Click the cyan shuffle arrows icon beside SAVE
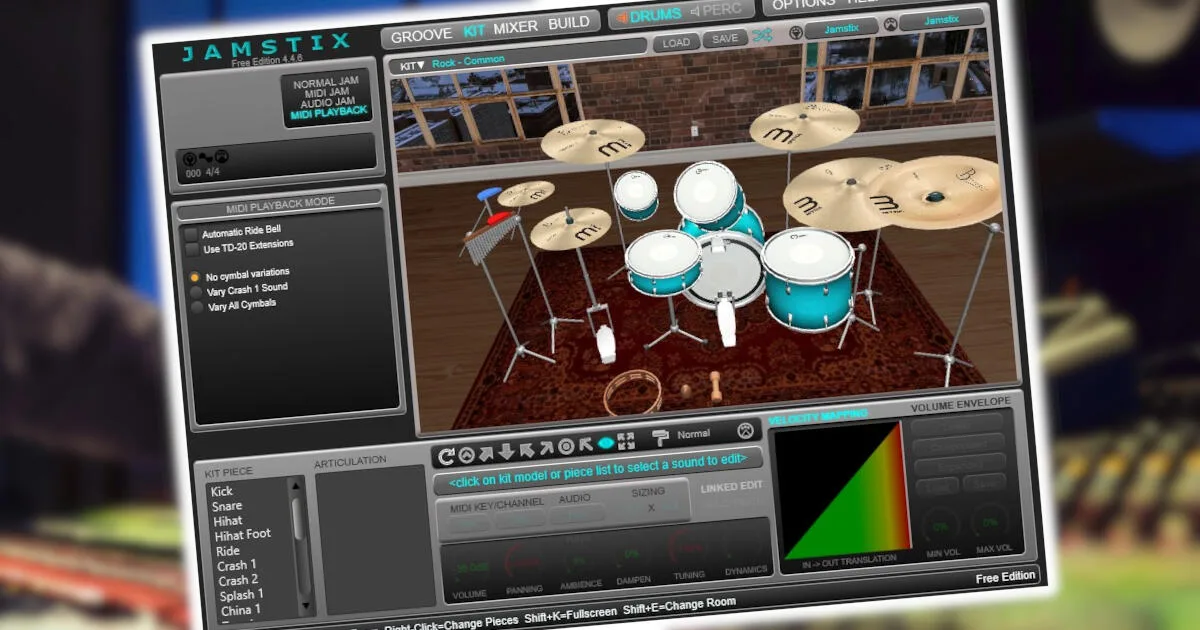Image resolution: width=1200 pixels, height=630 pixels. click(763, 36)
